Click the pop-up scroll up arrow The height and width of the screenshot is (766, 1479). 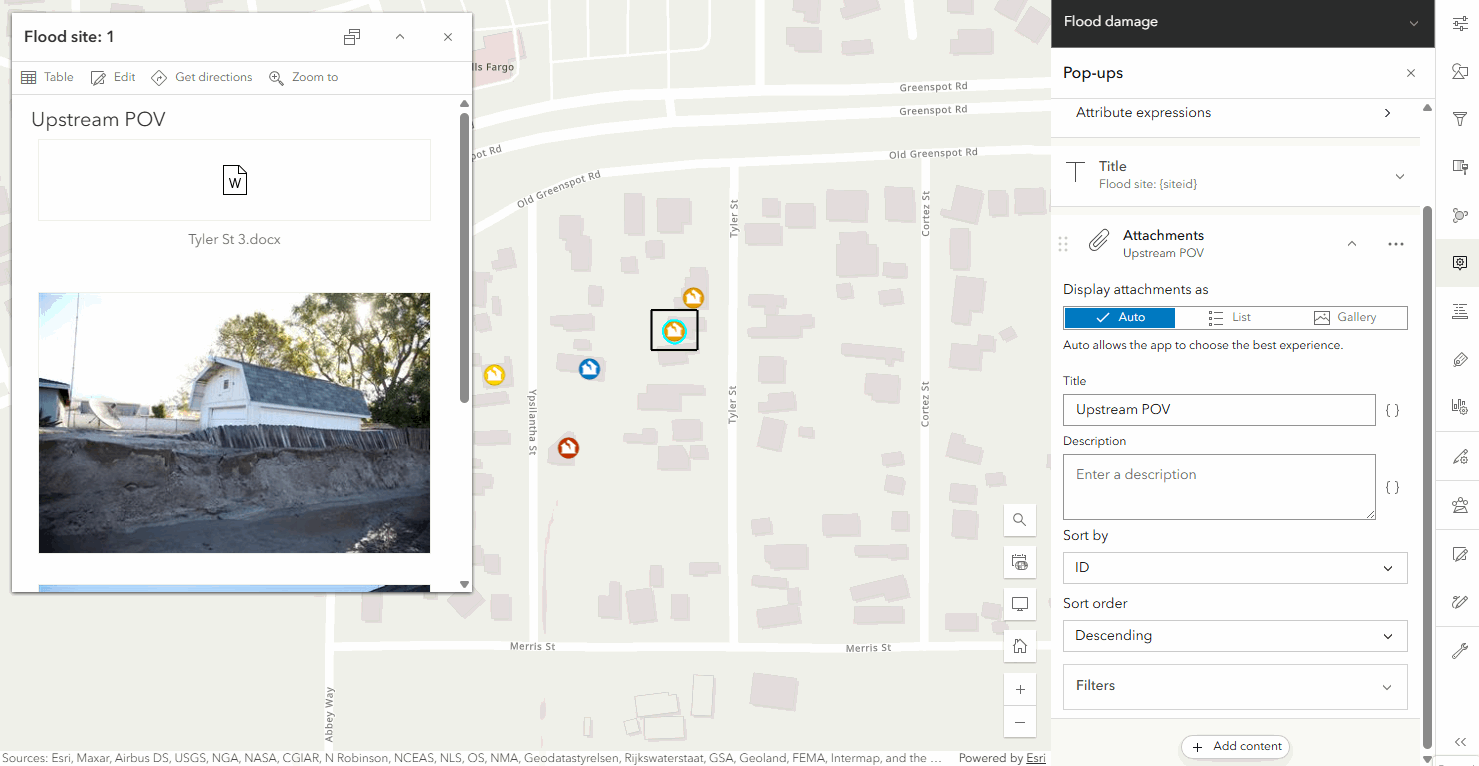[x=464, y=103]
